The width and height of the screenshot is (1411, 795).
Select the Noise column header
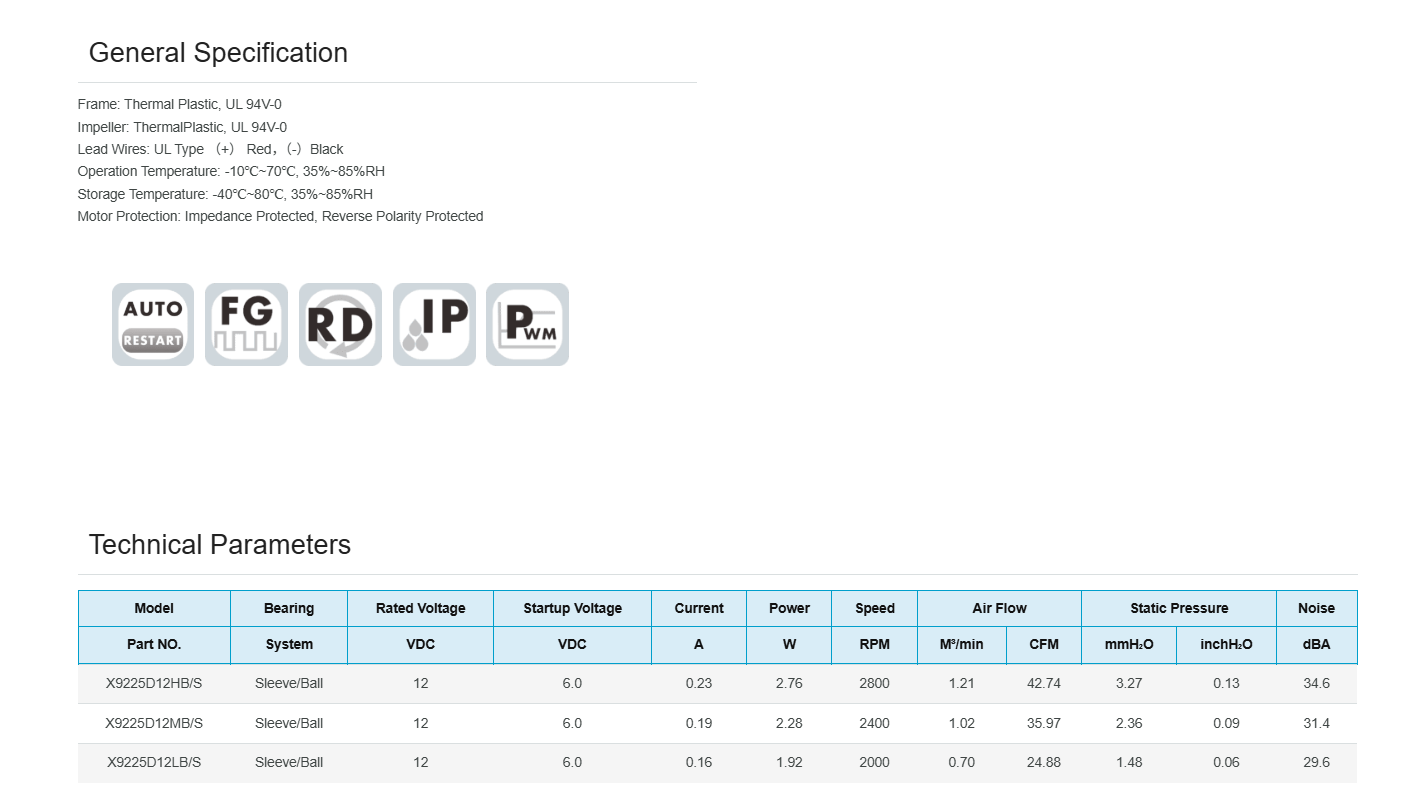tap(1316, 608)
